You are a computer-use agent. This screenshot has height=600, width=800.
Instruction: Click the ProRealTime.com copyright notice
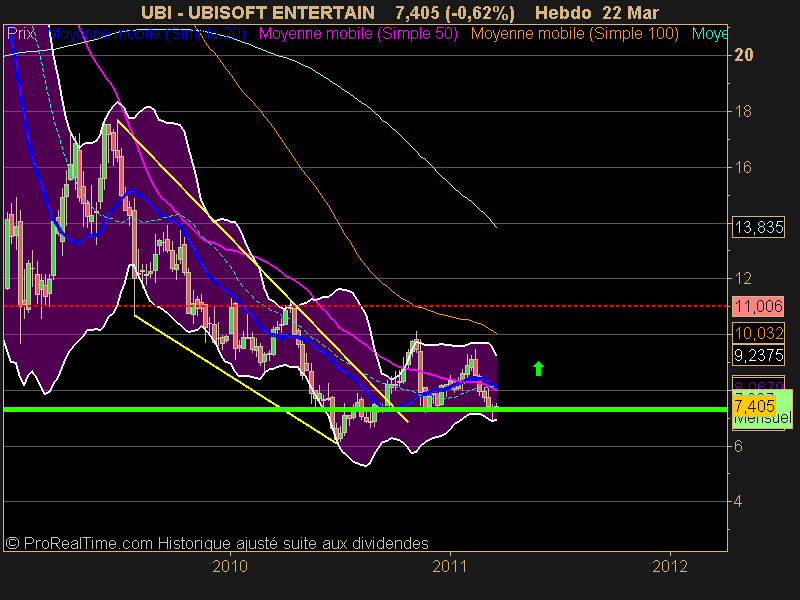coord(217,543)
